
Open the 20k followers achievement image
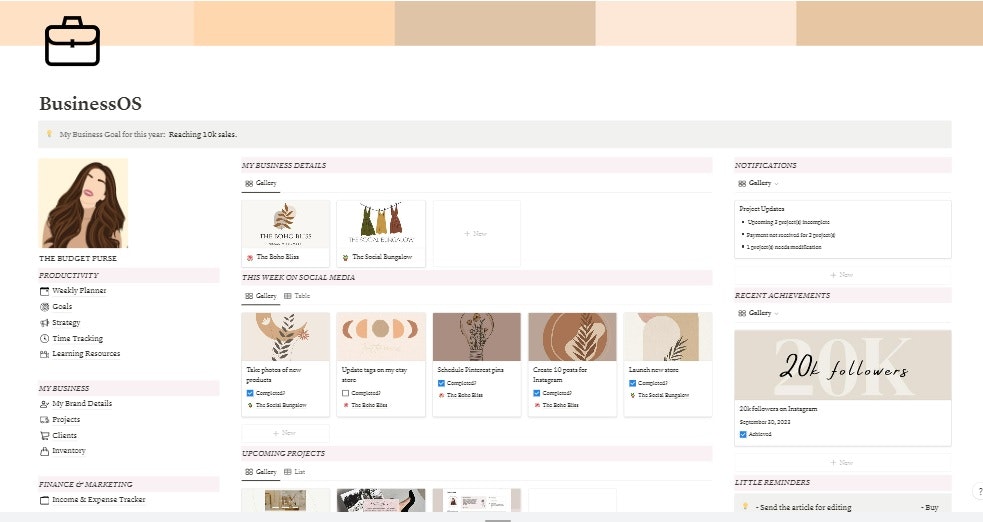click(843, 365)
